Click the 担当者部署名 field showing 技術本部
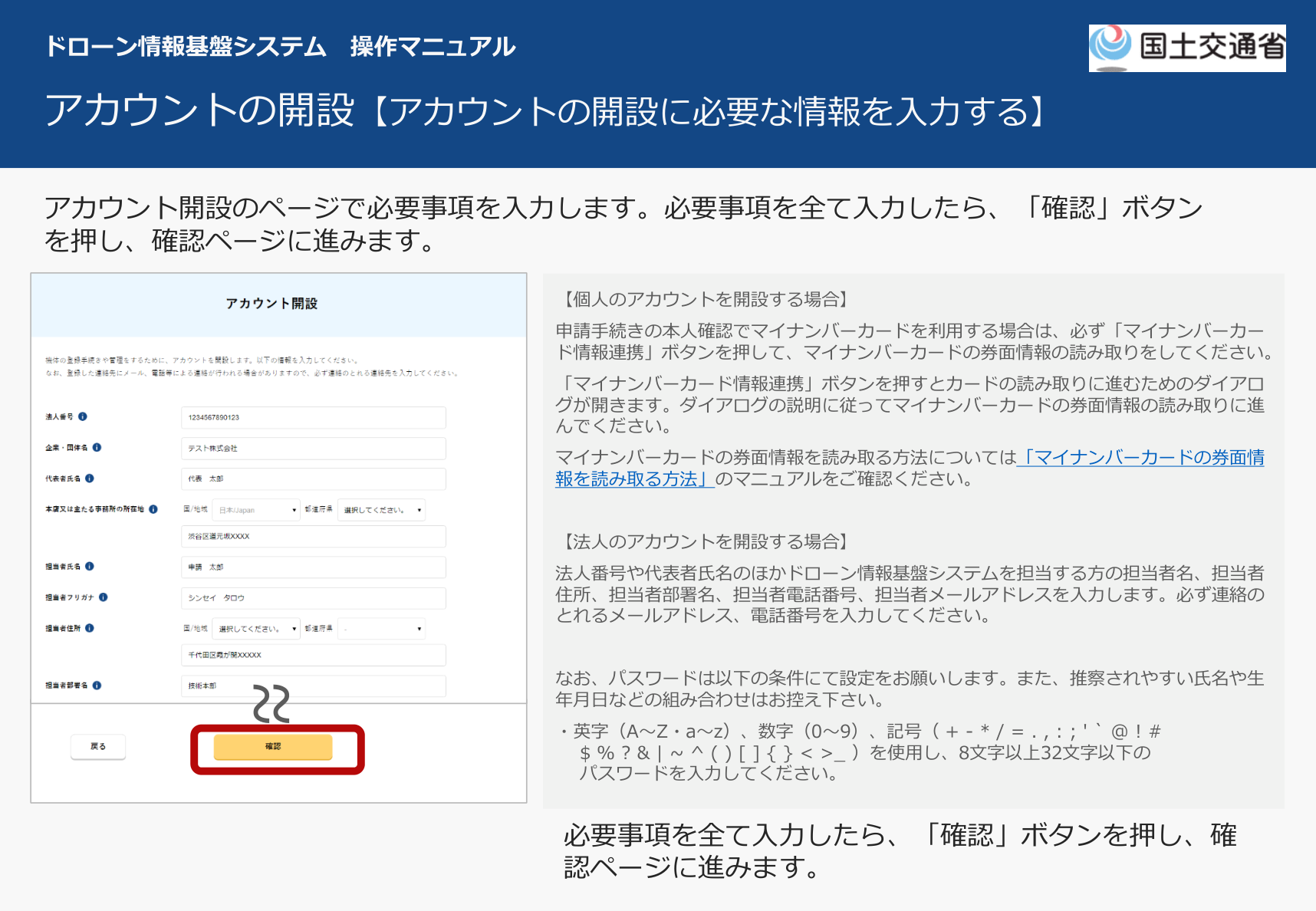The width and height of the screenshot is (1316, 911). [314, 686]
